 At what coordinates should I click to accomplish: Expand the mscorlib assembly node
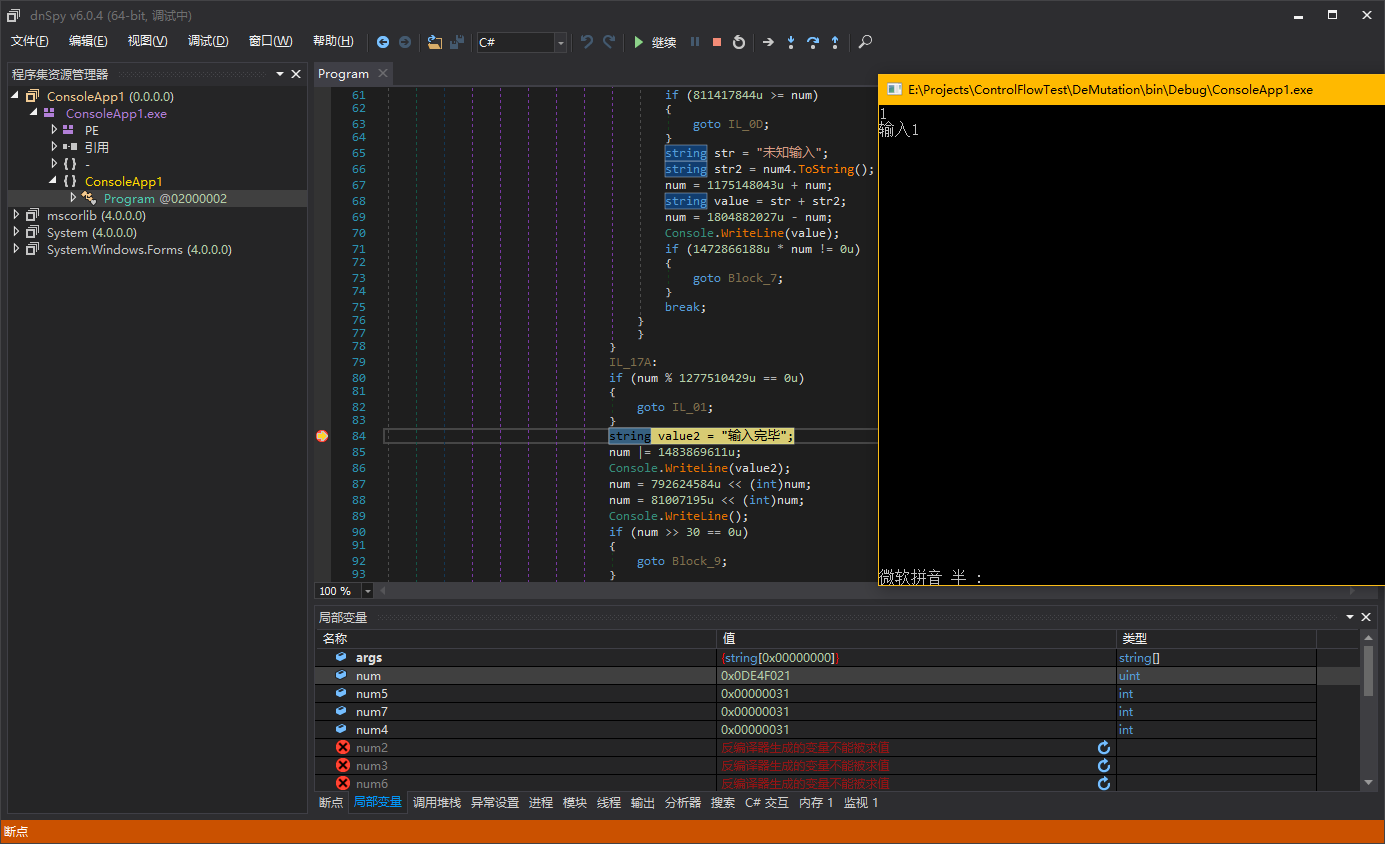pos(17,215)
